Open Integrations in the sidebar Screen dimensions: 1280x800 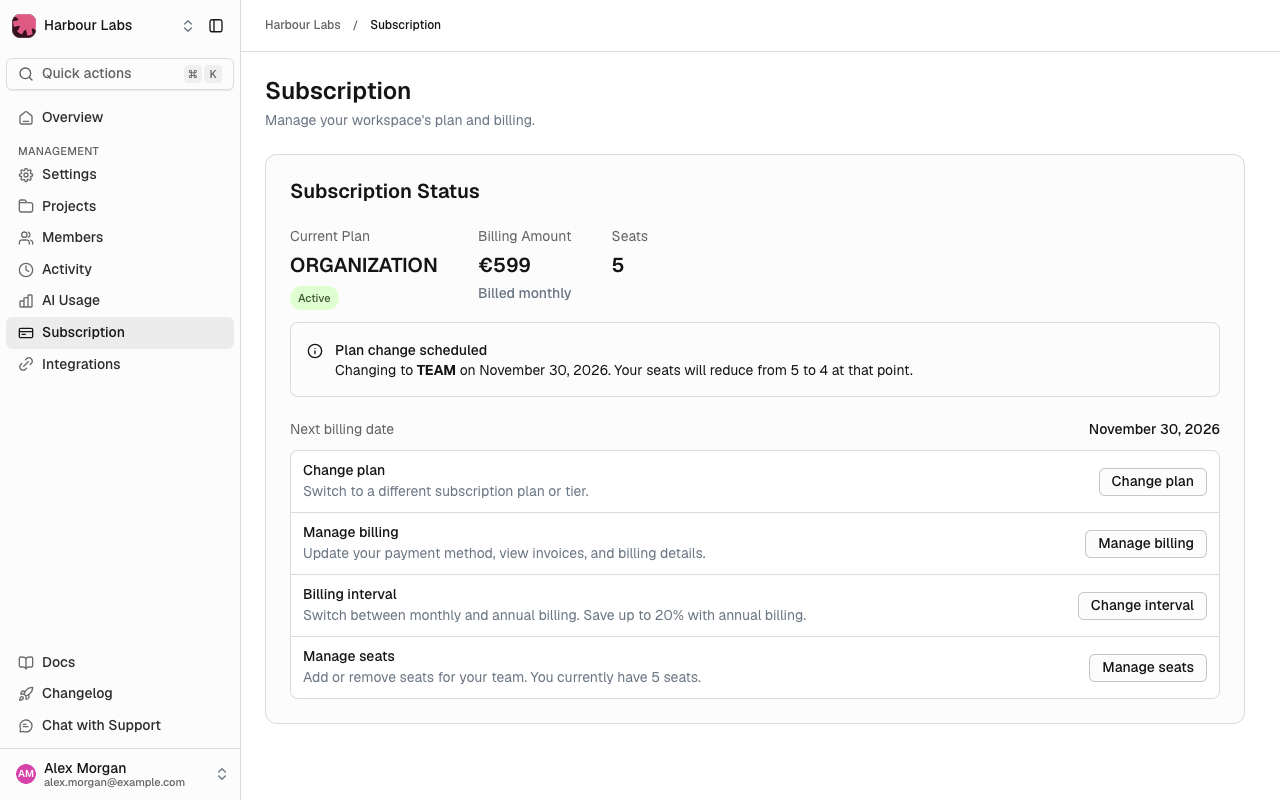120,365
